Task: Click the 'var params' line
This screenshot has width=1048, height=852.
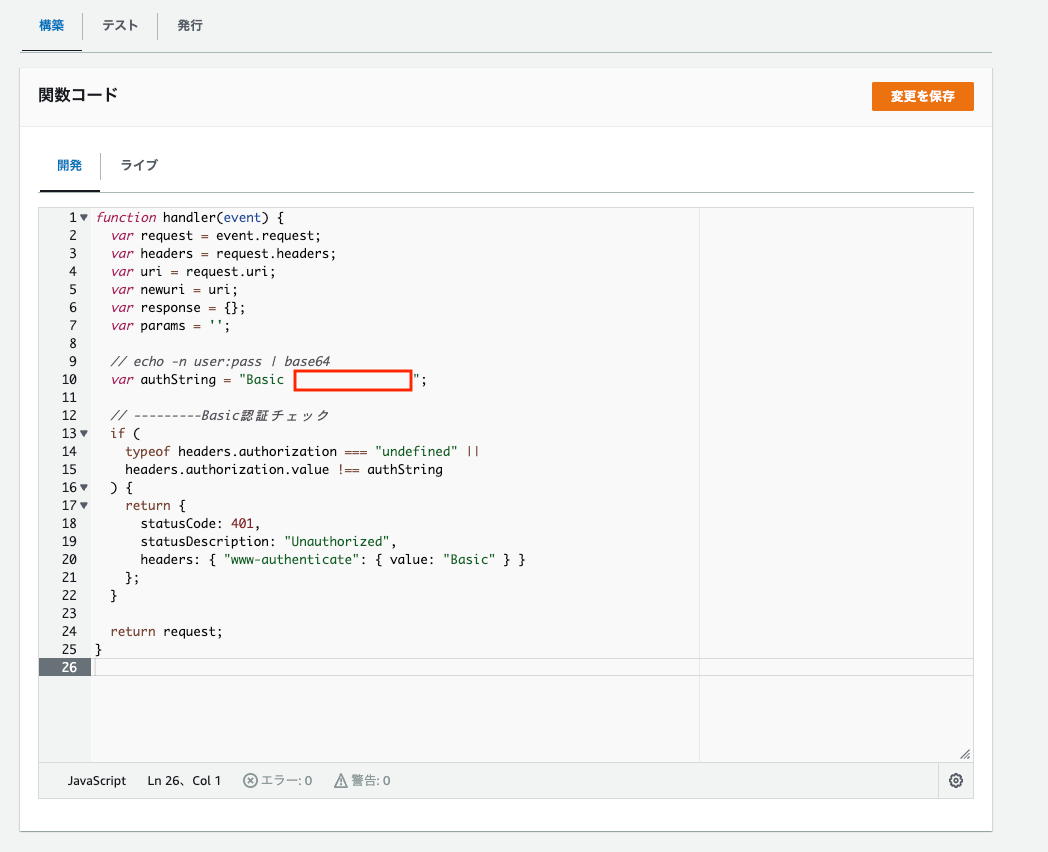Action: (x=170, y=325)
